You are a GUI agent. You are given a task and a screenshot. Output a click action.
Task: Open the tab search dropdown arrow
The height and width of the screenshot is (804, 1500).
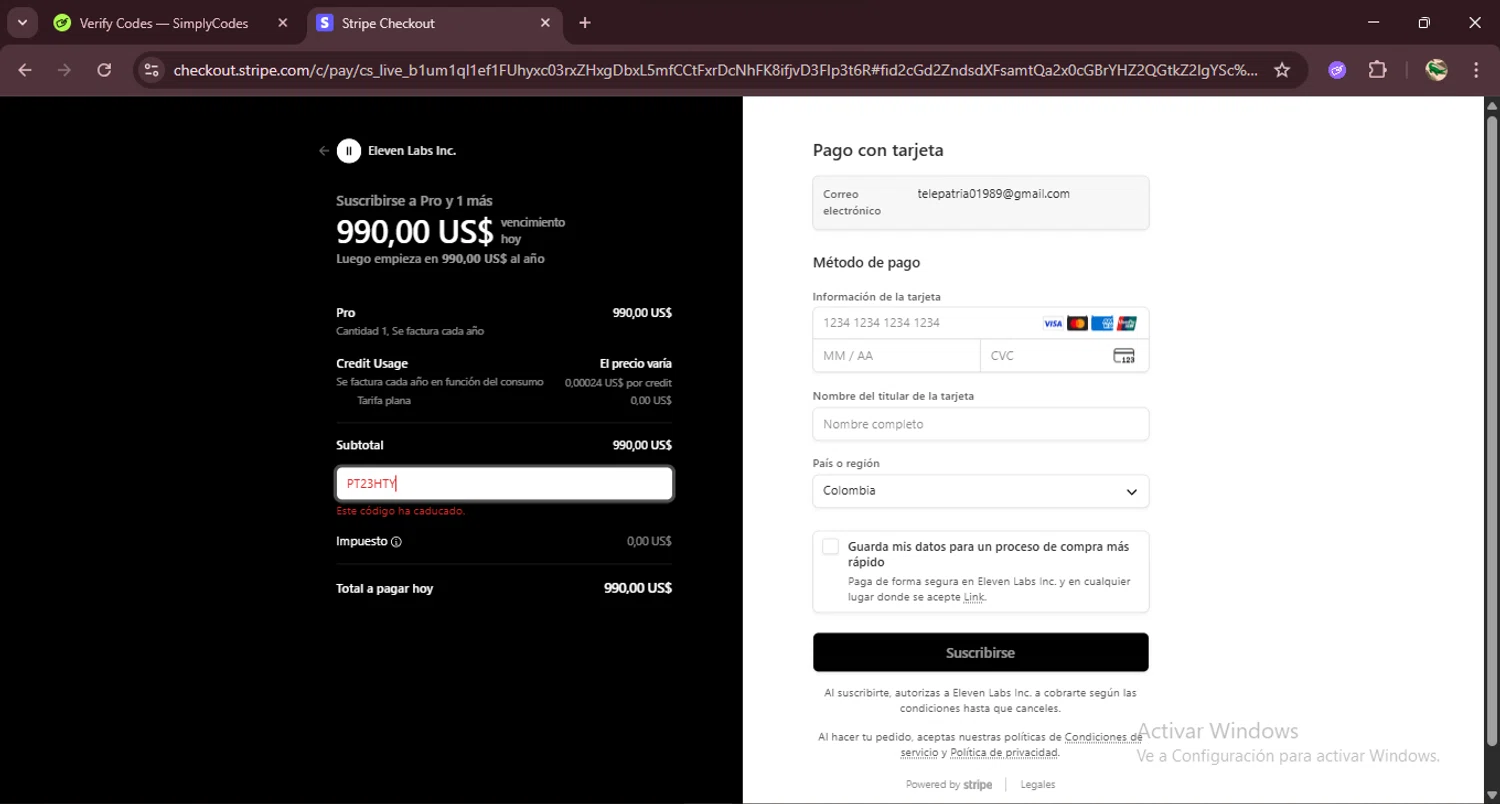pos(22,23)
